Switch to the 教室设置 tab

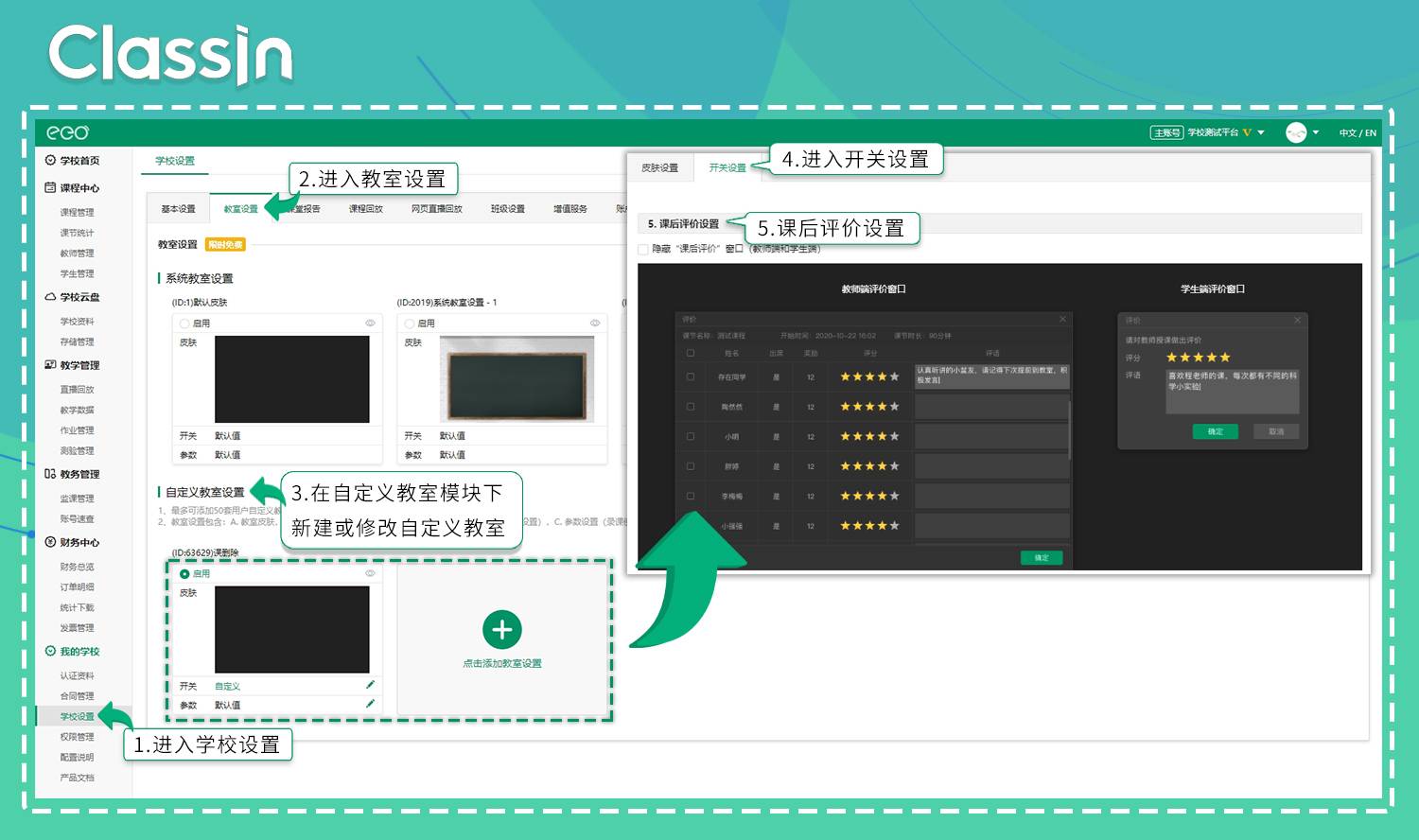pos(240,208)
